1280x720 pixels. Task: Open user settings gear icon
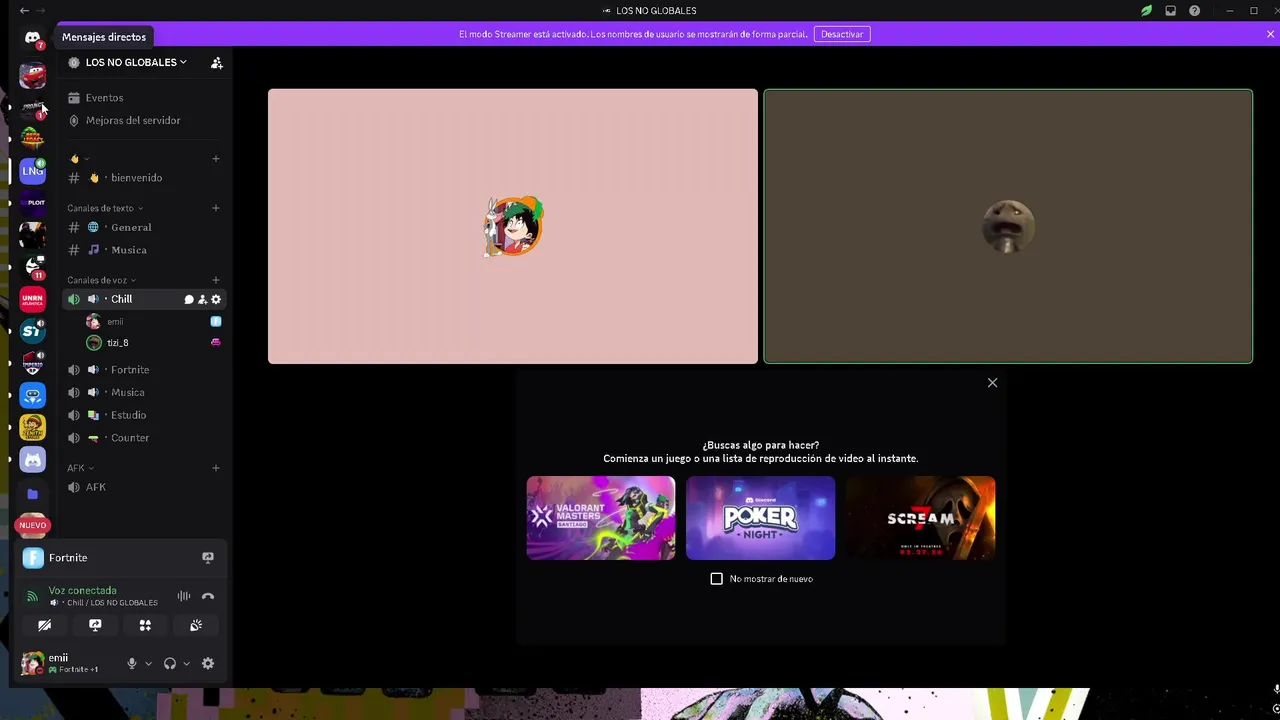tap(208, 664)
